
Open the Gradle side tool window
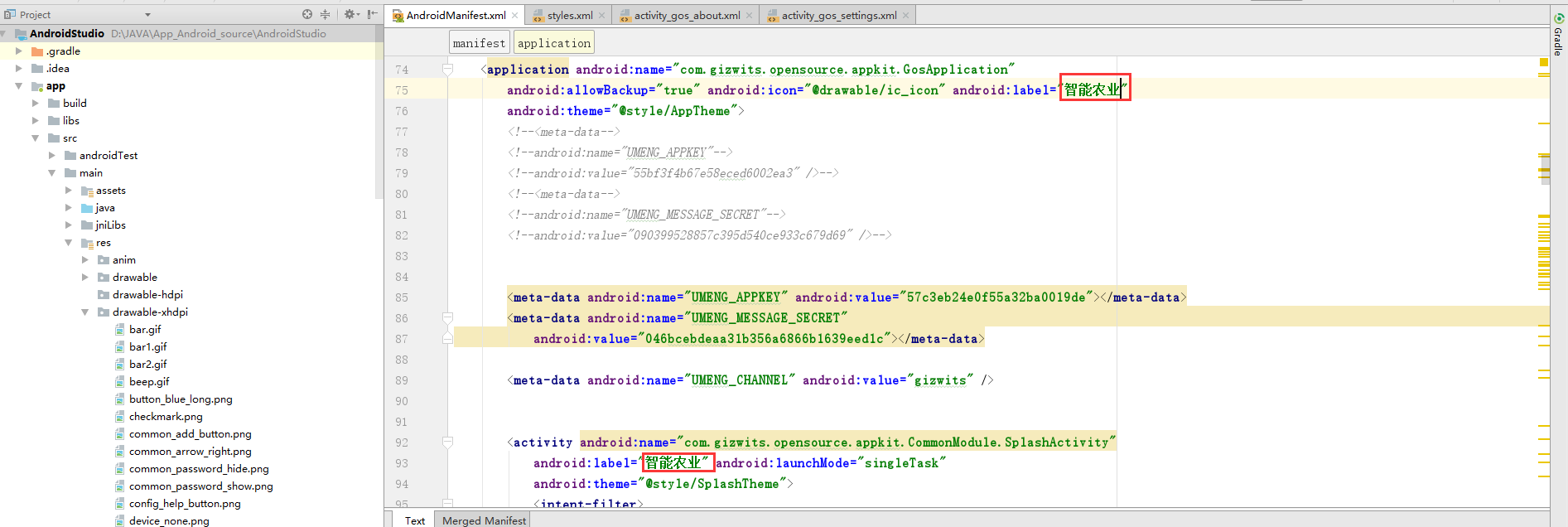click(x=1558, y=36)
